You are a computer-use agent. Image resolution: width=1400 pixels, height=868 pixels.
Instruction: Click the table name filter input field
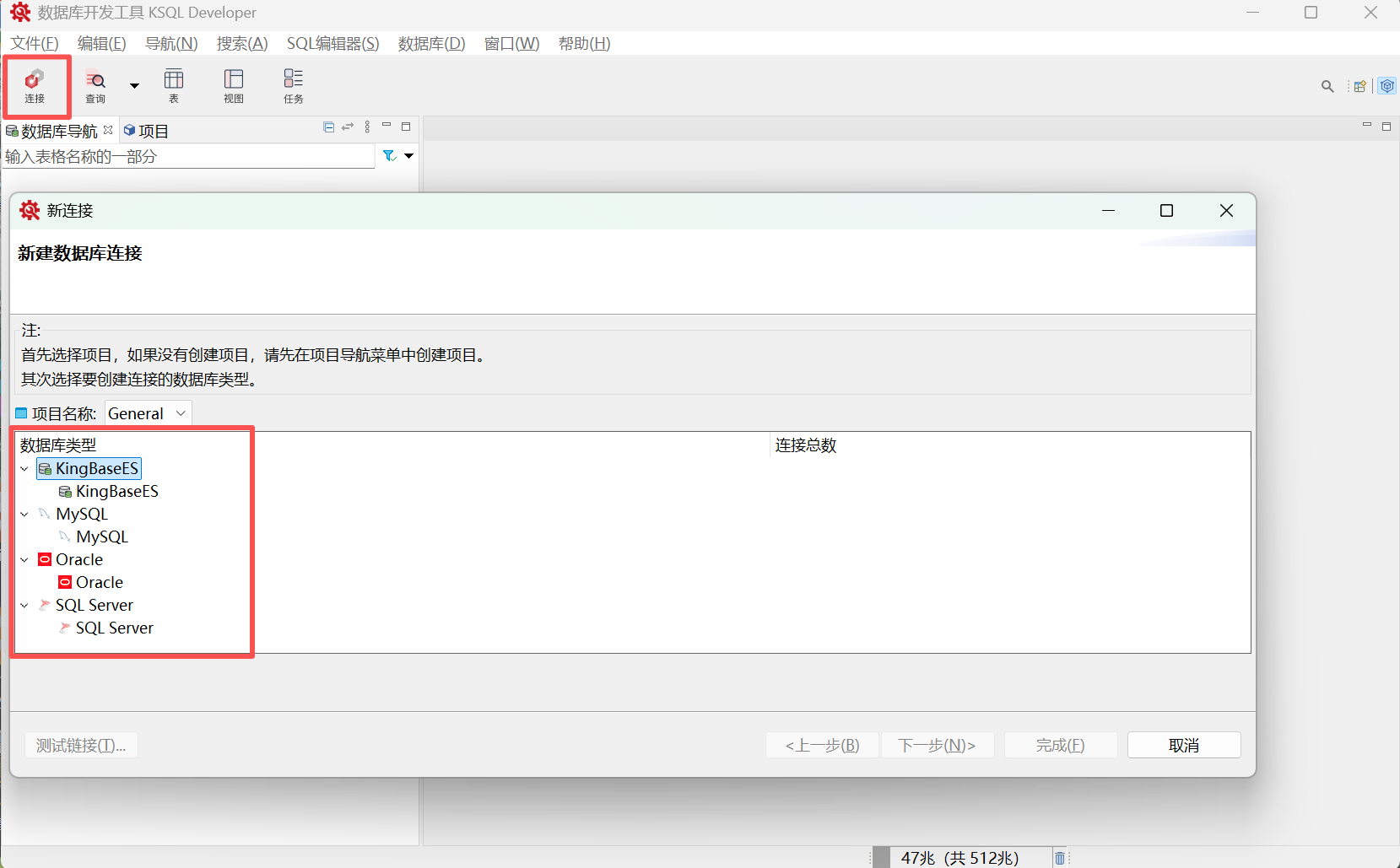click(x=187, y=156)
